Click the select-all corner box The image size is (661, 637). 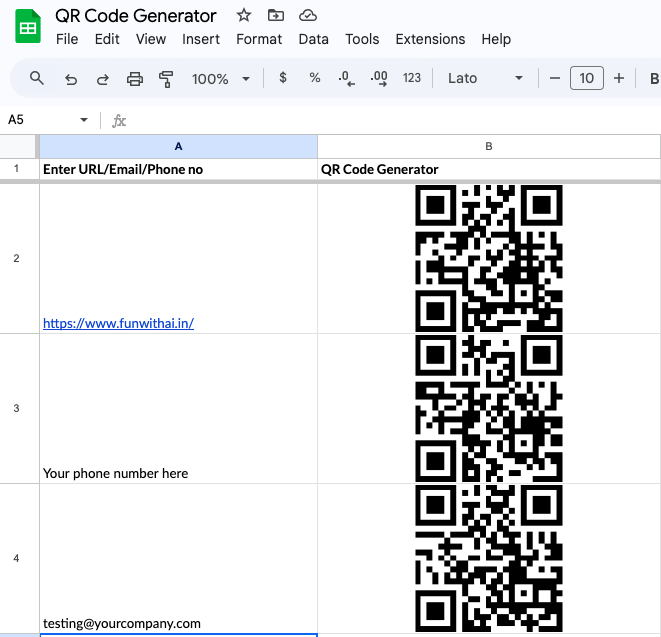point(18,146)
